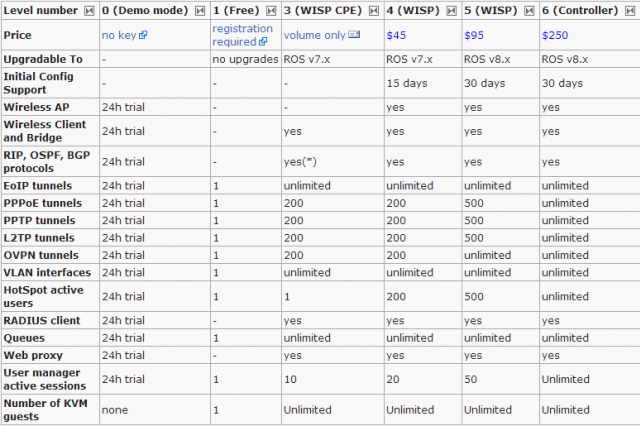Open the registration required link
Screen dimensions: 640x426
[x=242, y=35]
